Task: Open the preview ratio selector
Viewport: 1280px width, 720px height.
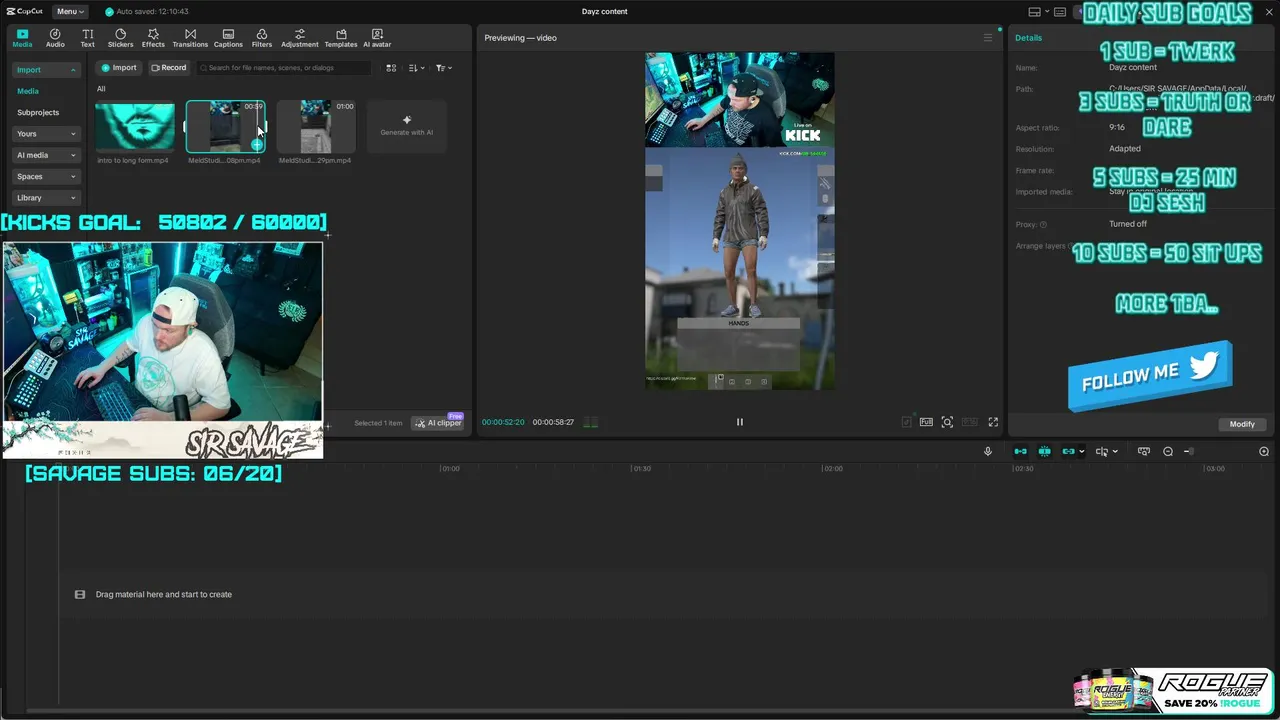Action: pos(970,422)
